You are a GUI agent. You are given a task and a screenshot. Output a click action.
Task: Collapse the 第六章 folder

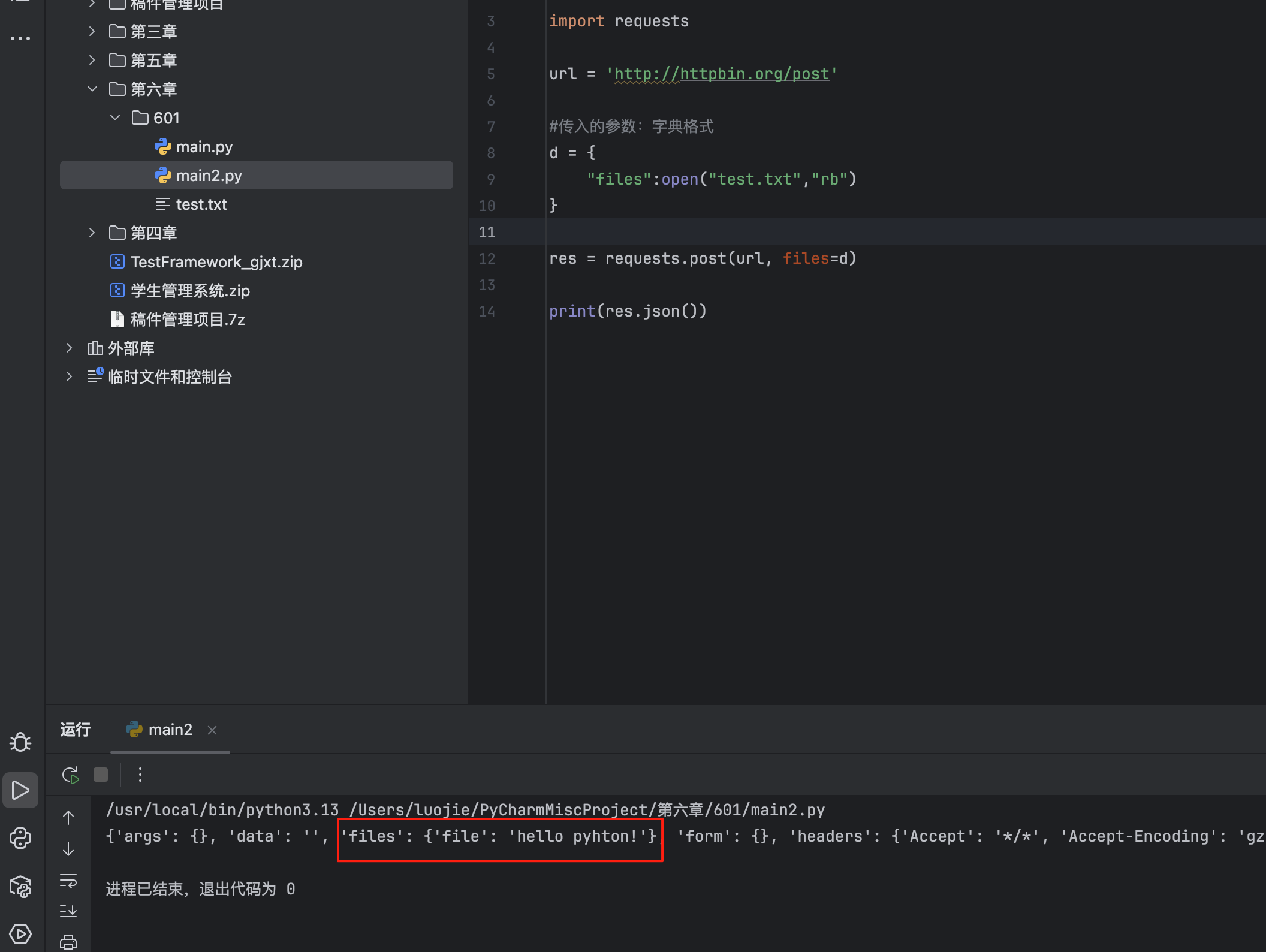tap(92, 89)
